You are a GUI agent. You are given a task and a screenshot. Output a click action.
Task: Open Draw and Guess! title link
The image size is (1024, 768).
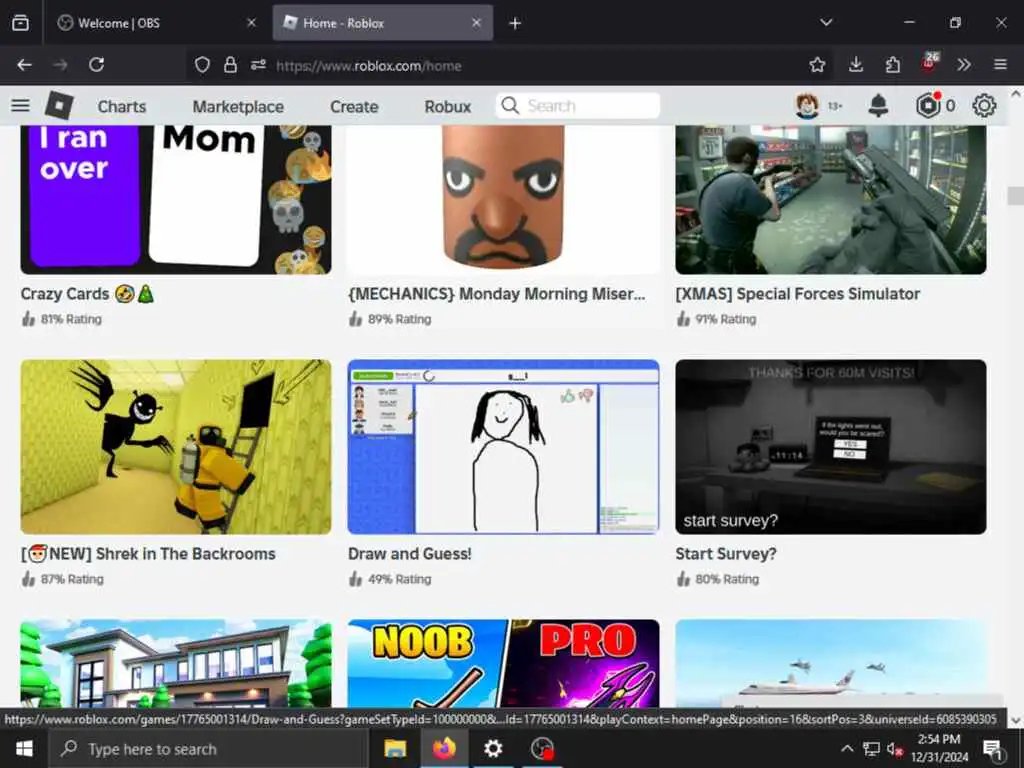coord(409,554)
